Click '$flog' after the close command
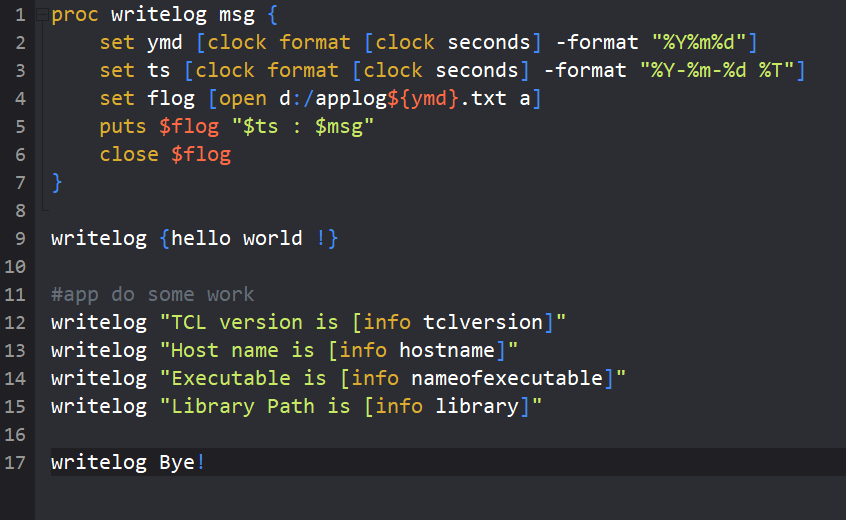 pos(201,155)
